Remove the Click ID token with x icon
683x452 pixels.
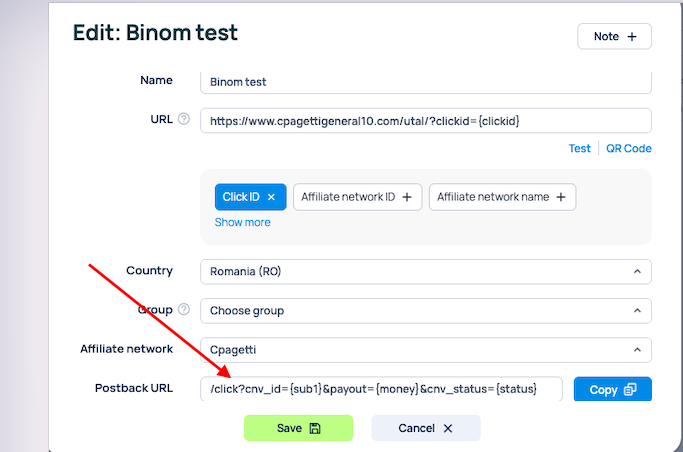click(271, 198)
